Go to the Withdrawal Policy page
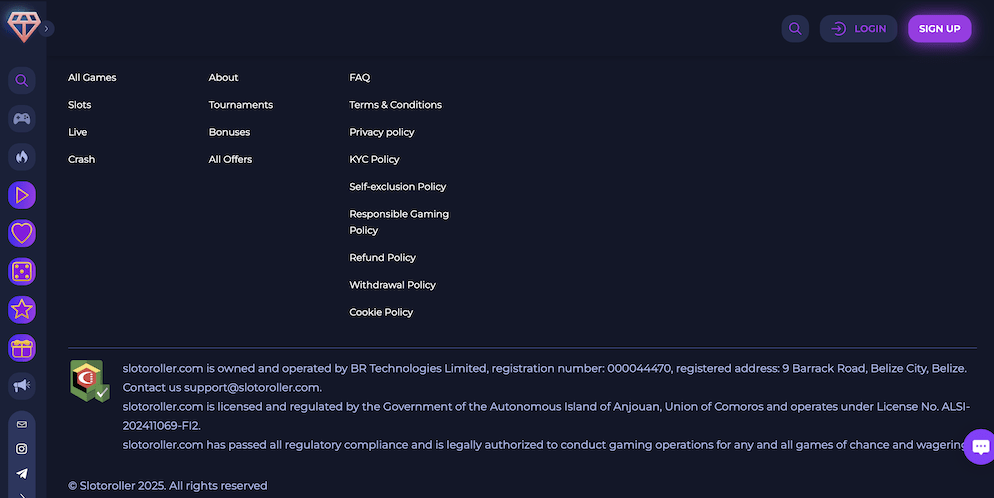 392,285
